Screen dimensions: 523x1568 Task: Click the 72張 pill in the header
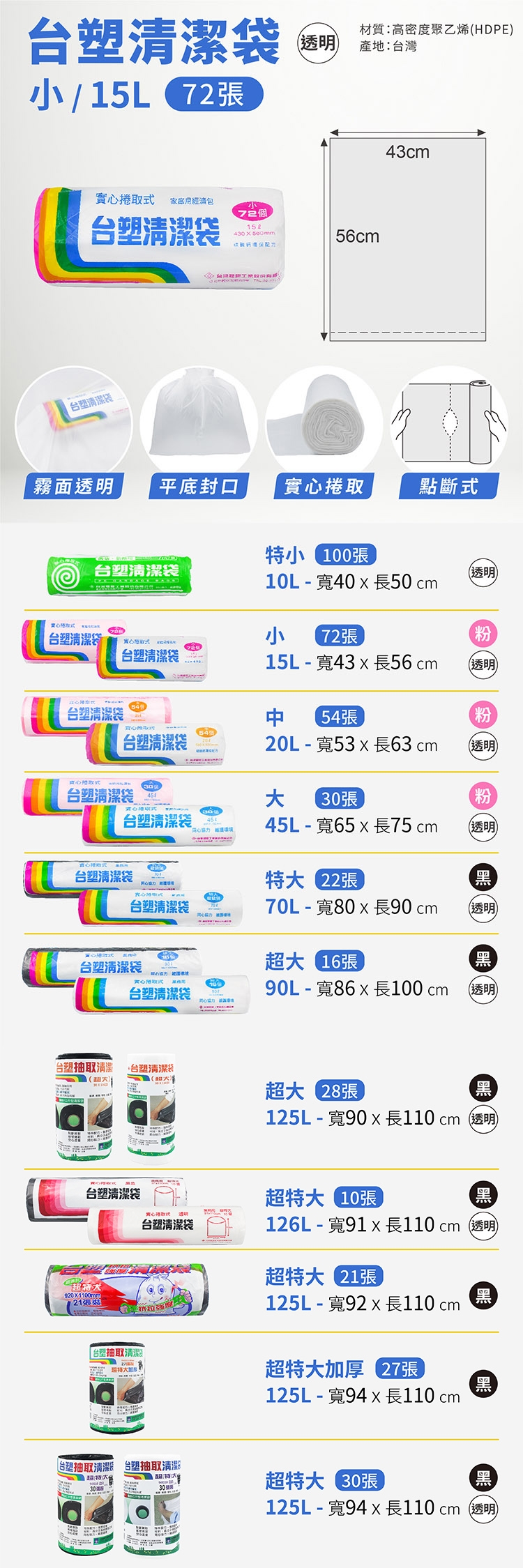[214, 94]
